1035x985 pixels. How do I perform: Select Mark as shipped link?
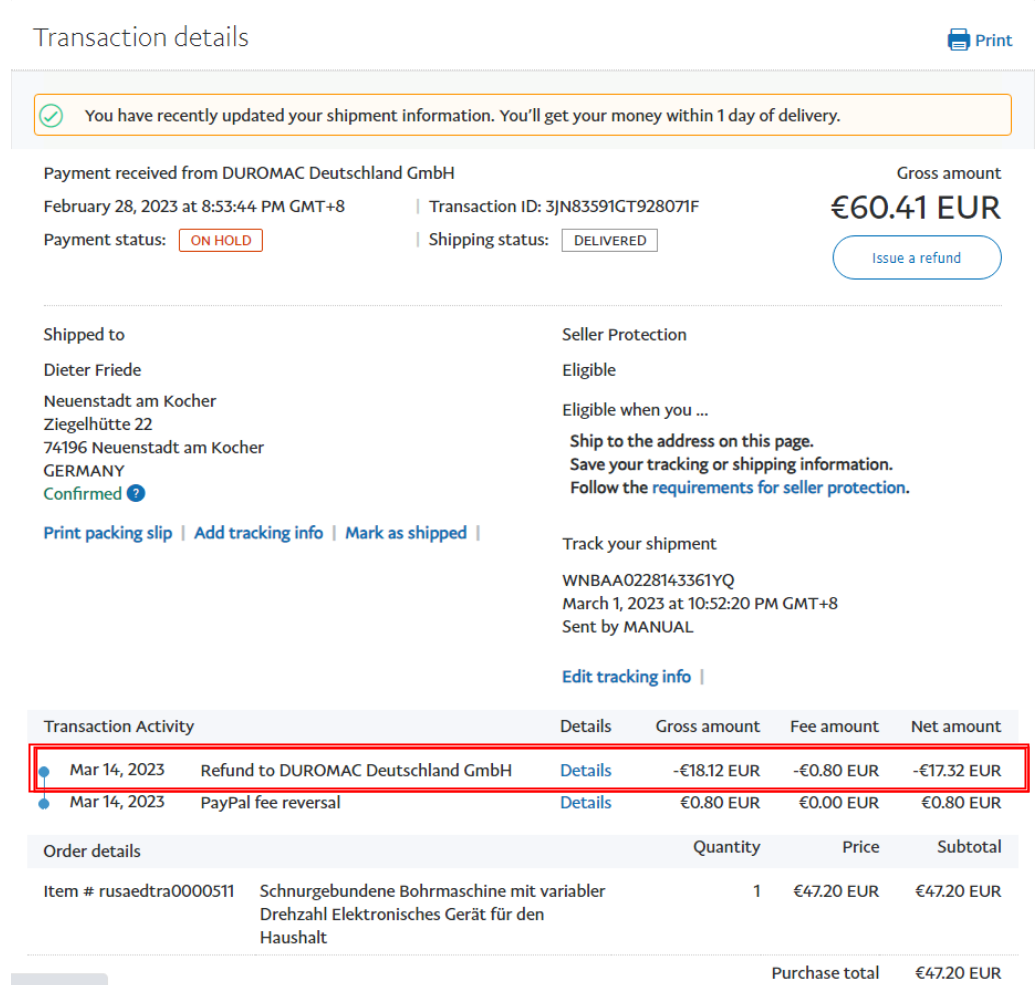pos(406,533)
